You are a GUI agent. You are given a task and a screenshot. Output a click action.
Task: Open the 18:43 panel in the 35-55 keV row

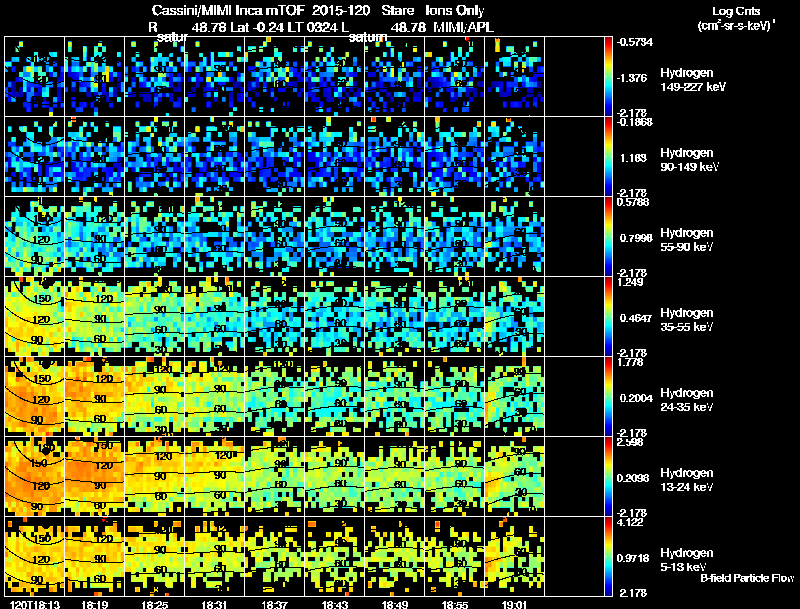click(x=335, y=316)
